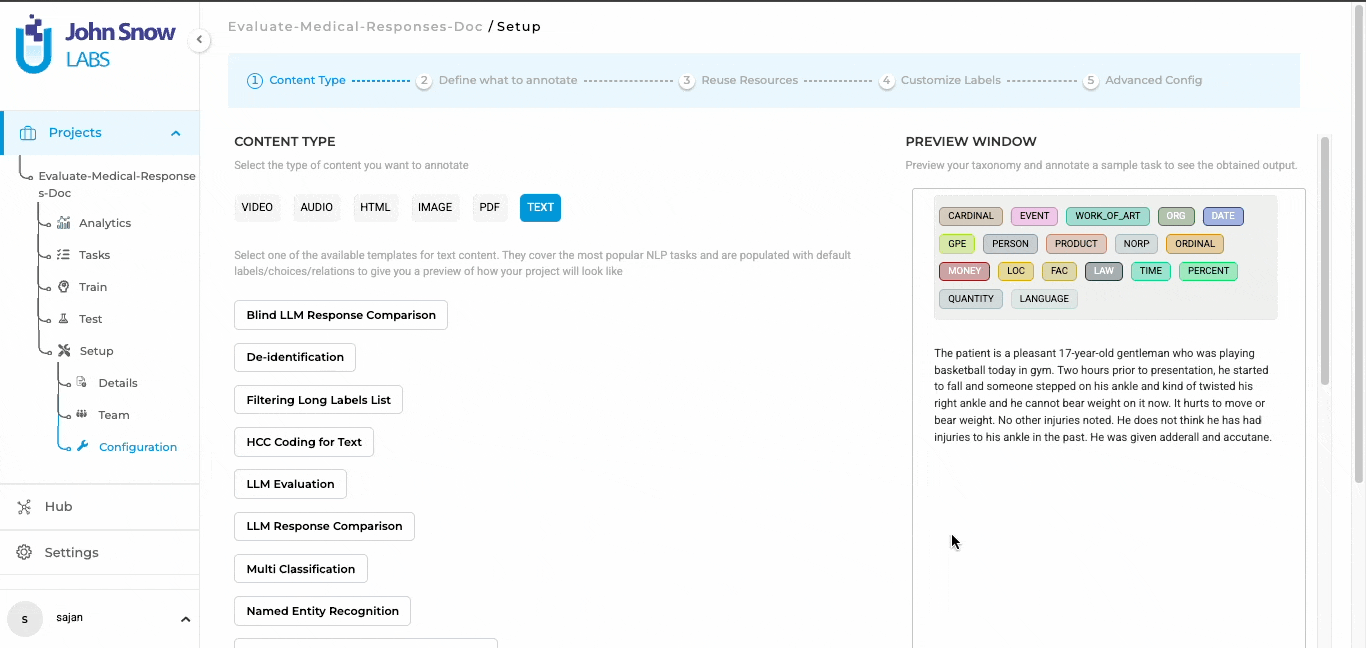1366x648 pixels.
Task: Pick the MONEY label swatch
Action: 964,271
